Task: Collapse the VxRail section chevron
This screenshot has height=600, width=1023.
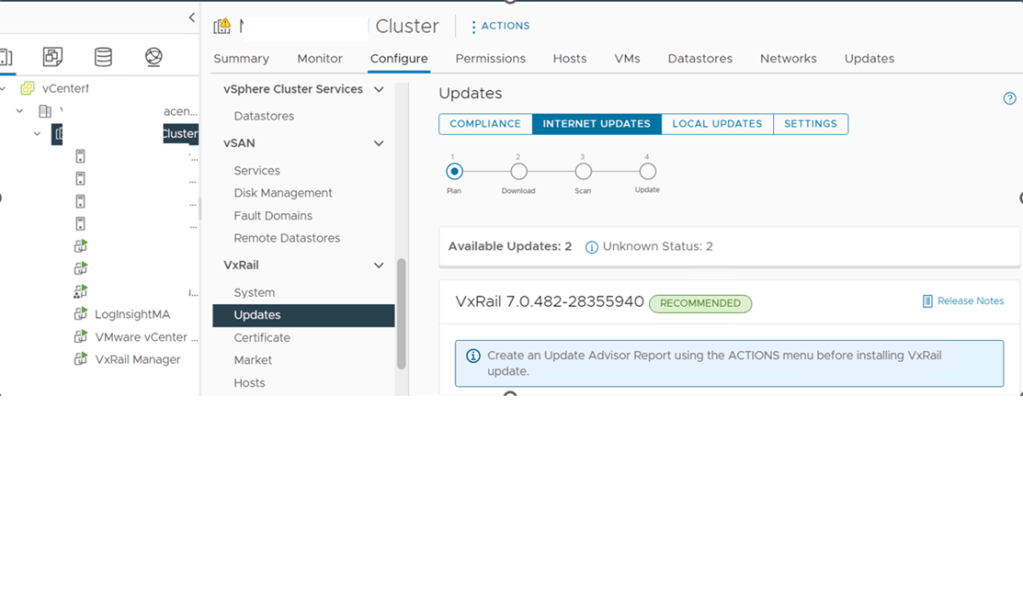Action: [x=379, y=266]
